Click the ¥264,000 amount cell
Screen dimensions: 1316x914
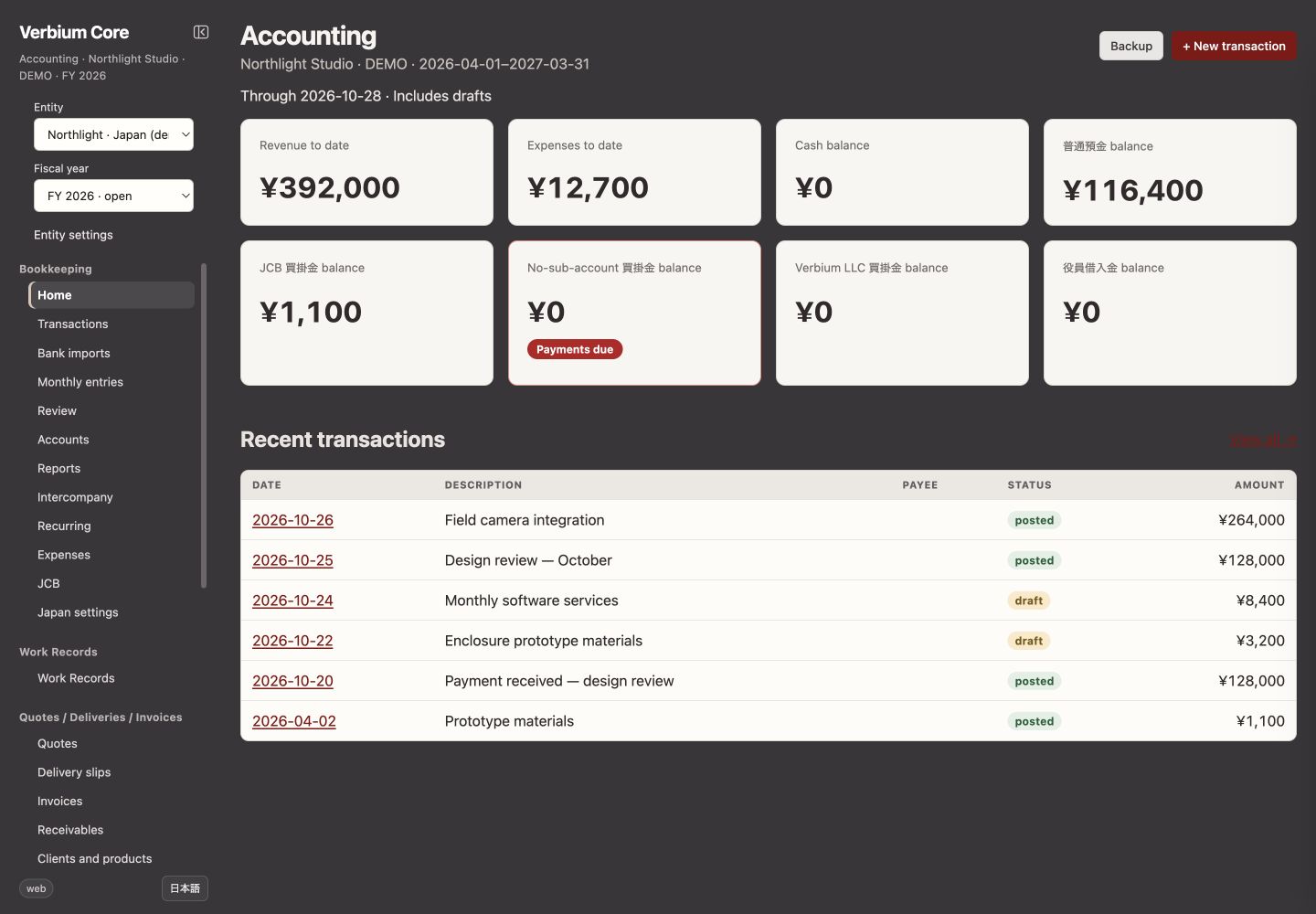(x=1251, y=520)
